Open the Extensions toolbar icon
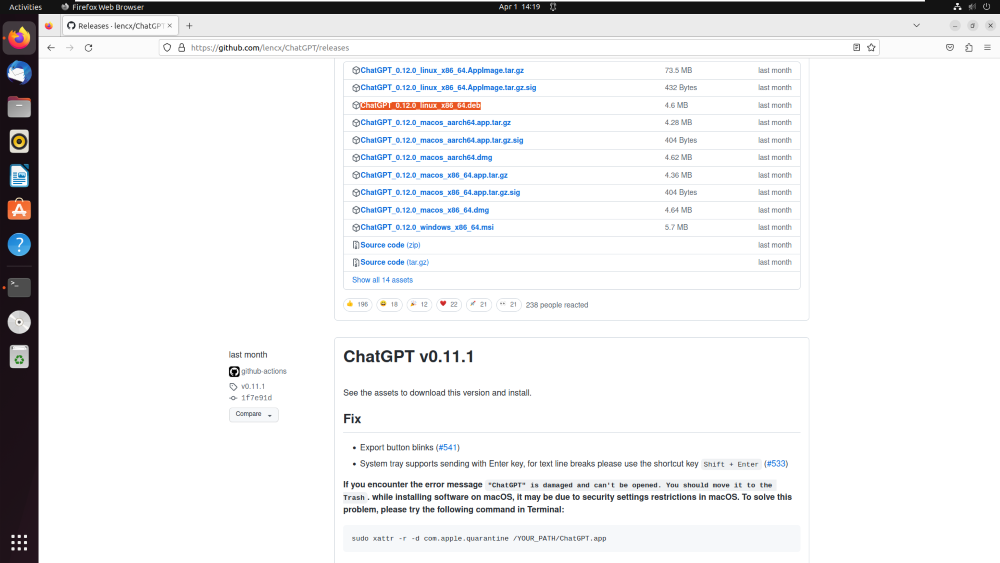Viewport: 1000px width, 563px height. (x=969, y=48)
